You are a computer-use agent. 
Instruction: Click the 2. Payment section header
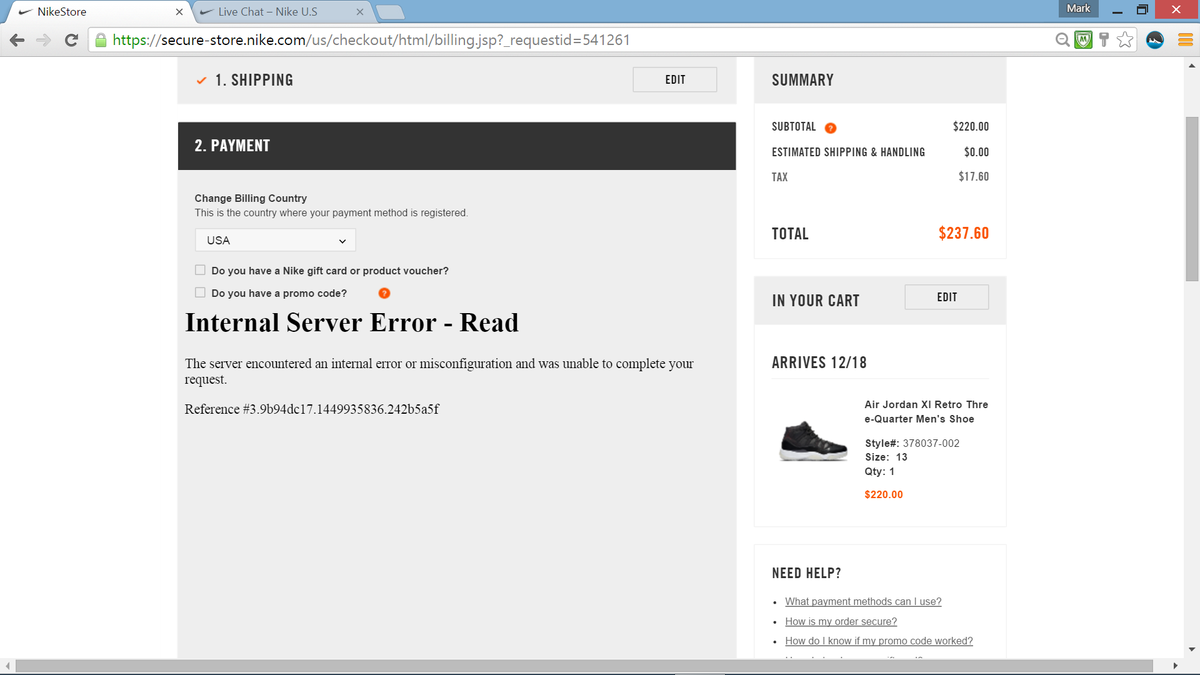point(456,146)
